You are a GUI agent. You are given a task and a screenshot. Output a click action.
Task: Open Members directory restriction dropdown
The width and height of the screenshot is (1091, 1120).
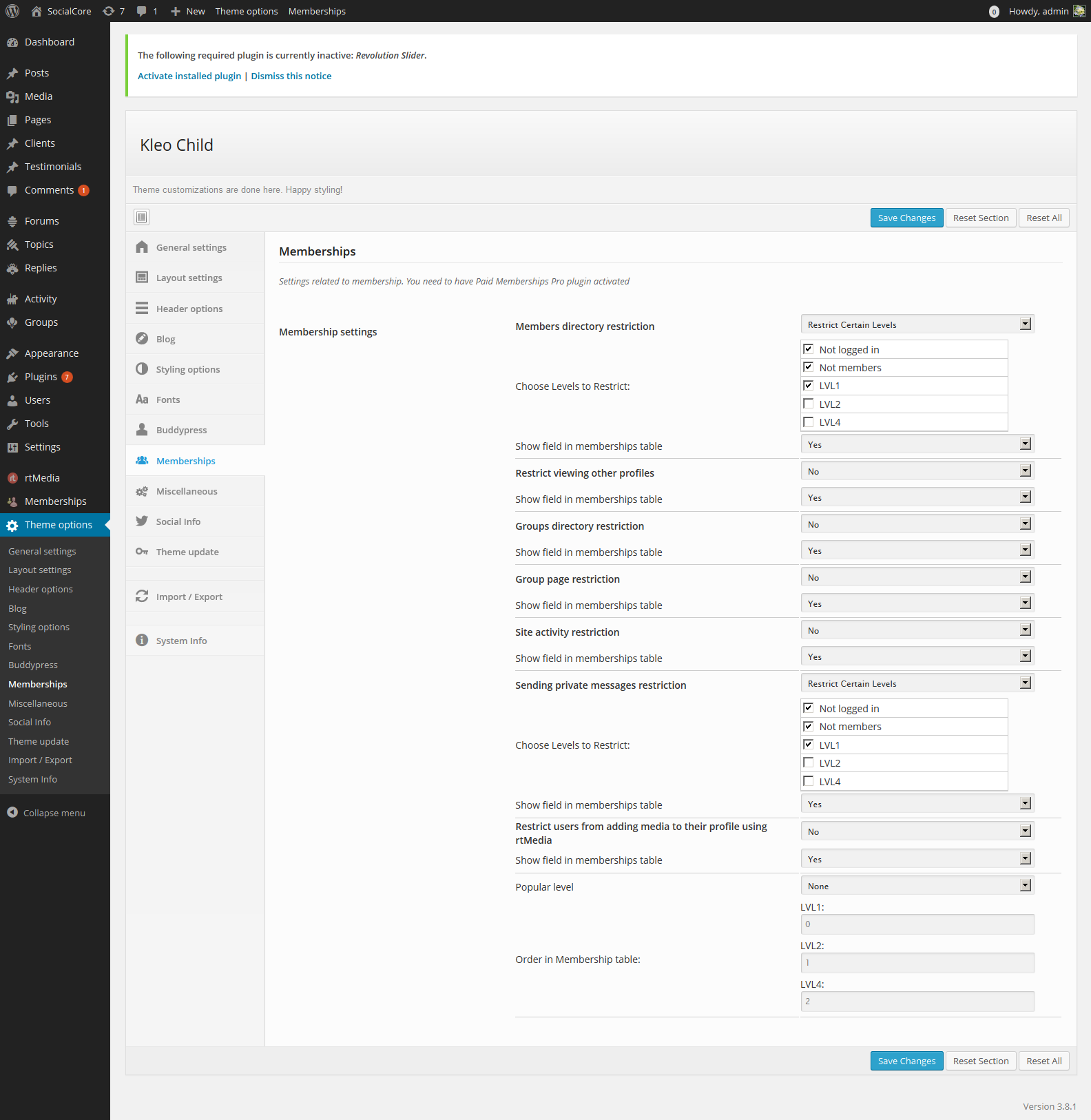[917, 324]
